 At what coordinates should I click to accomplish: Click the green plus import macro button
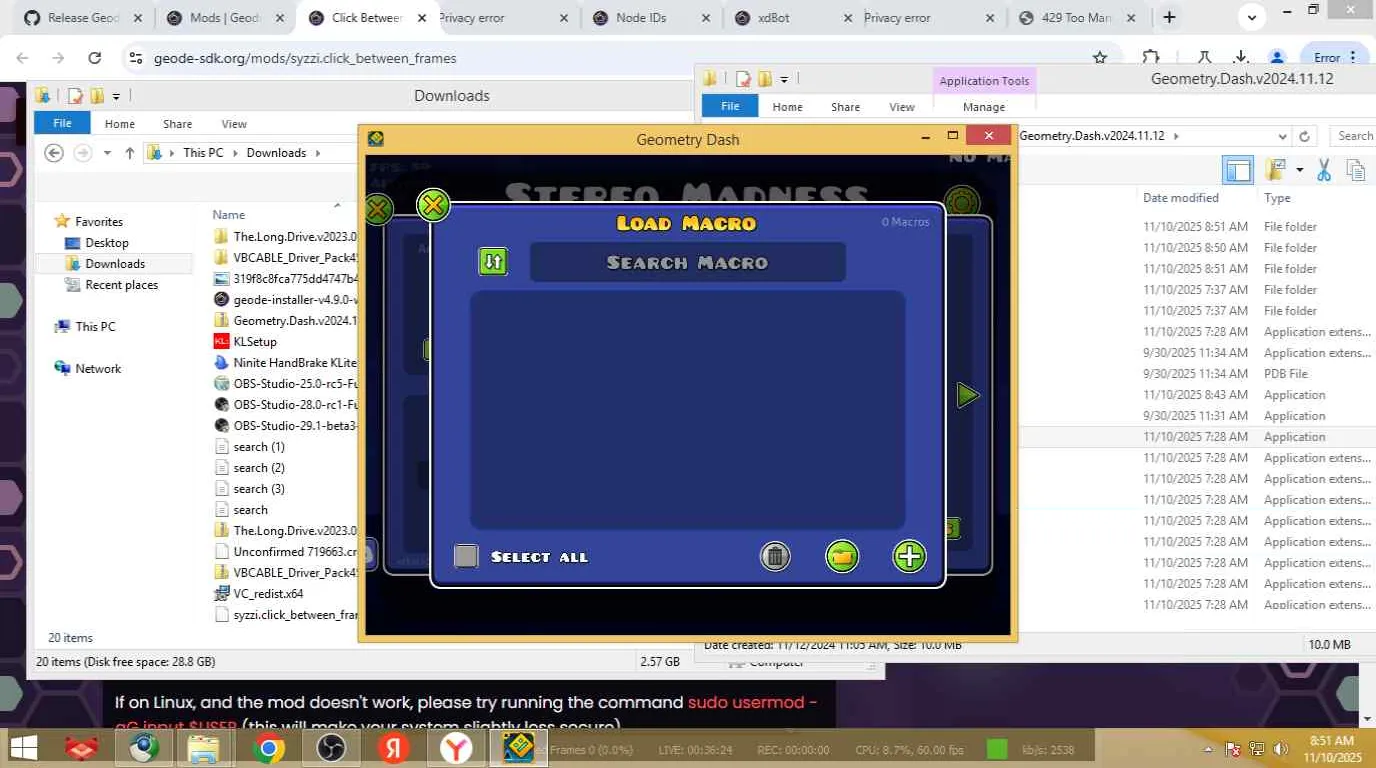pyautogui.click(x=909, y=556)
